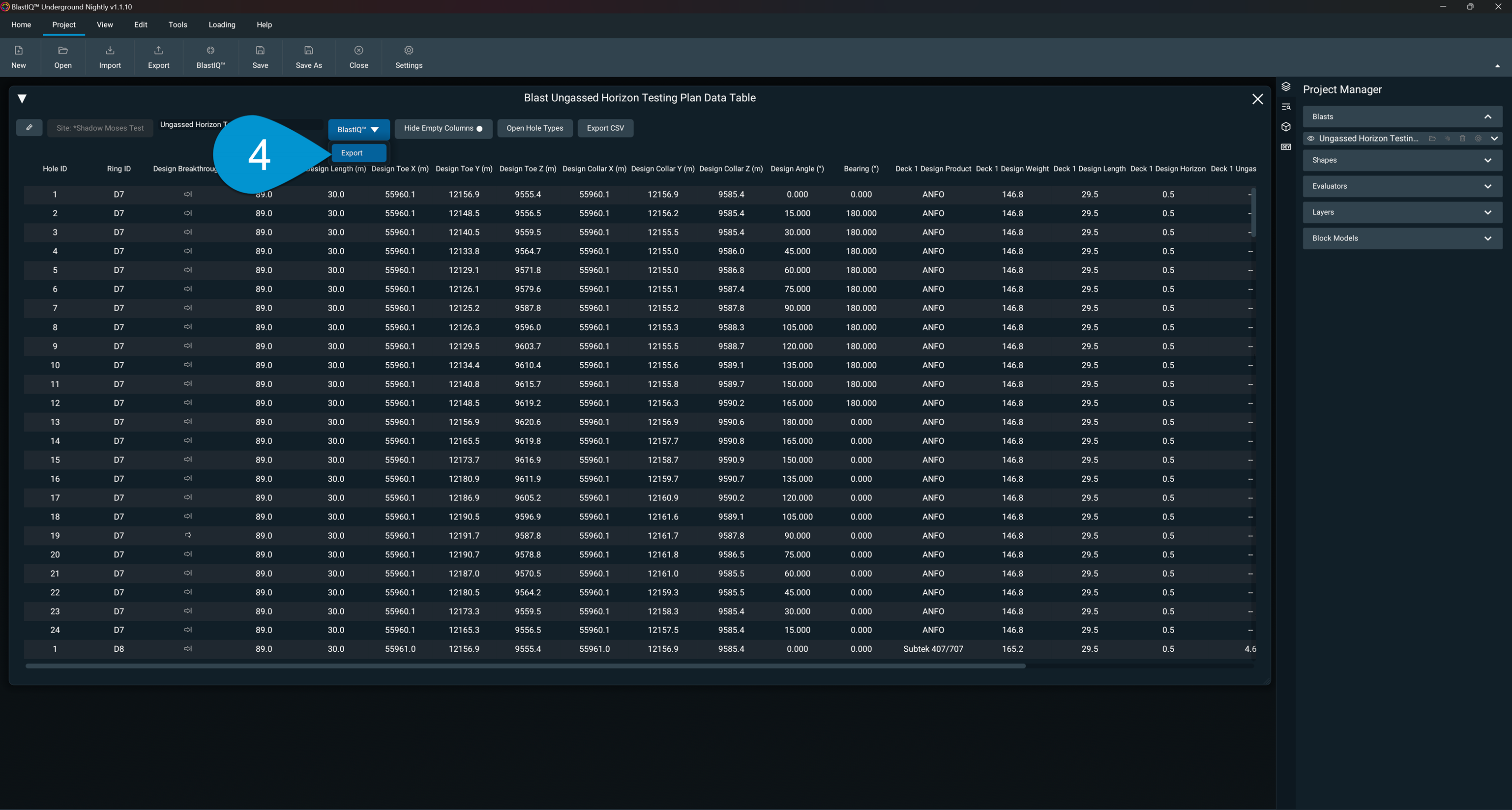1512x810 pixels.
Task: Click the vertical scrollbar of the data table
Action: (1253, 212)
